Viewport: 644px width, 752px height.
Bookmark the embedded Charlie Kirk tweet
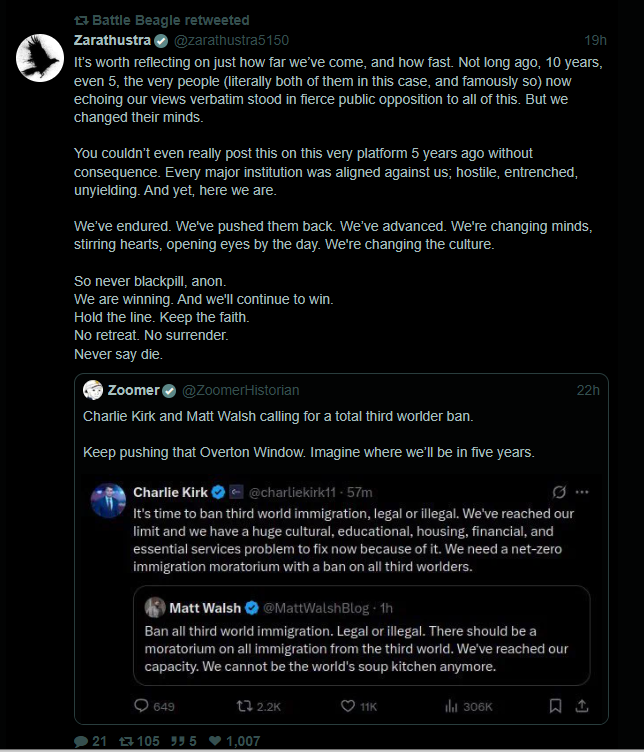[x=555, y=705]
